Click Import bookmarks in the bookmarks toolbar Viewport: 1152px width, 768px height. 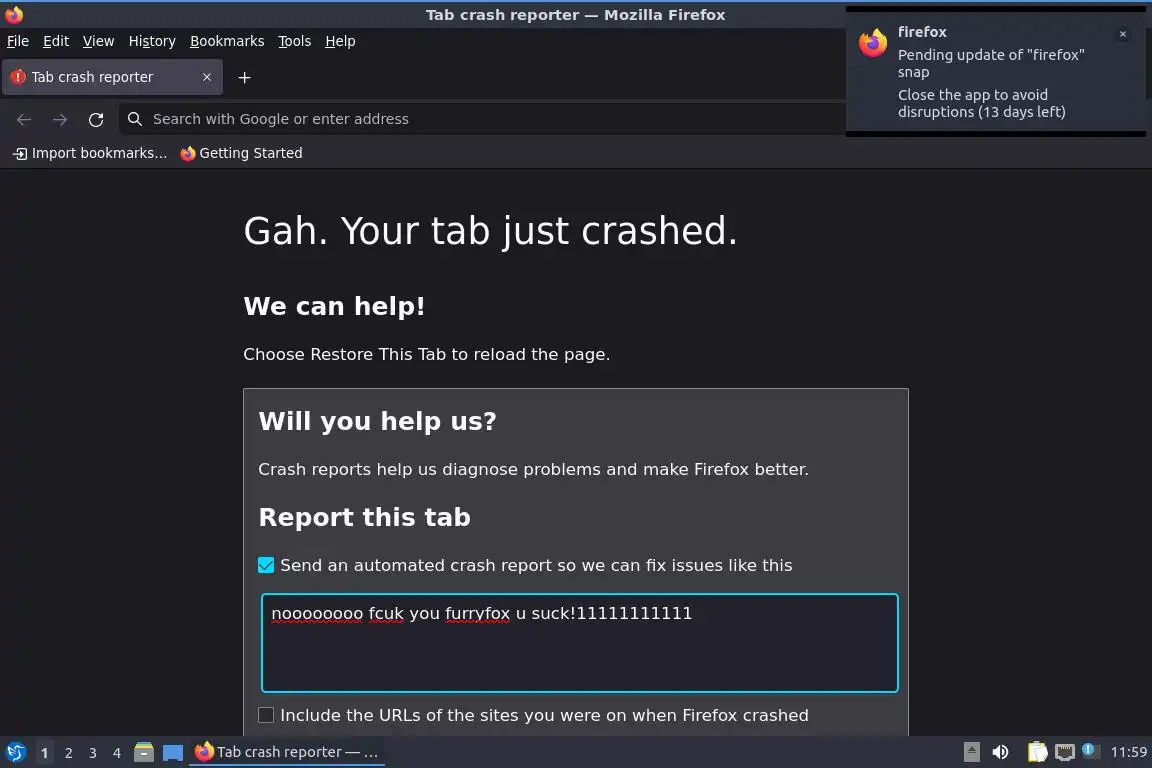[x=90, y=153]
